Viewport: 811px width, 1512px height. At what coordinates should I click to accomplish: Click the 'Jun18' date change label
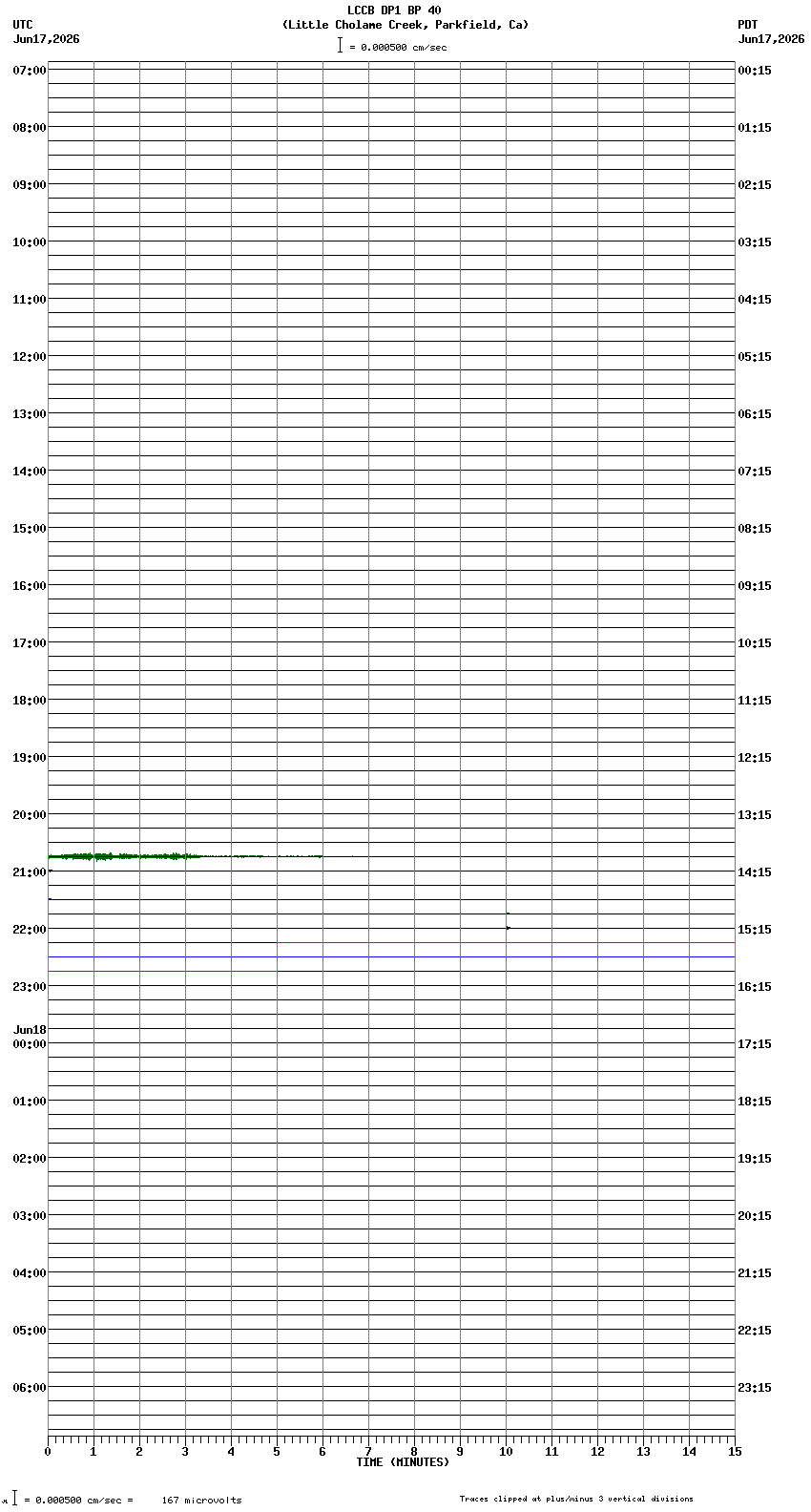30,1030
